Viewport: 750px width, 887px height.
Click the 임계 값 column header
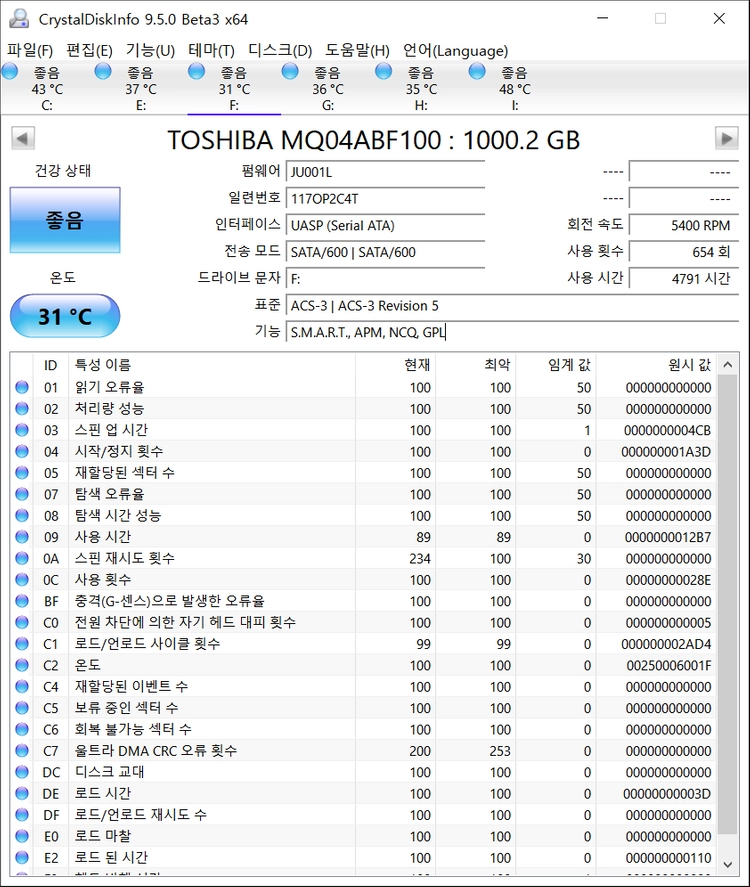555,365
